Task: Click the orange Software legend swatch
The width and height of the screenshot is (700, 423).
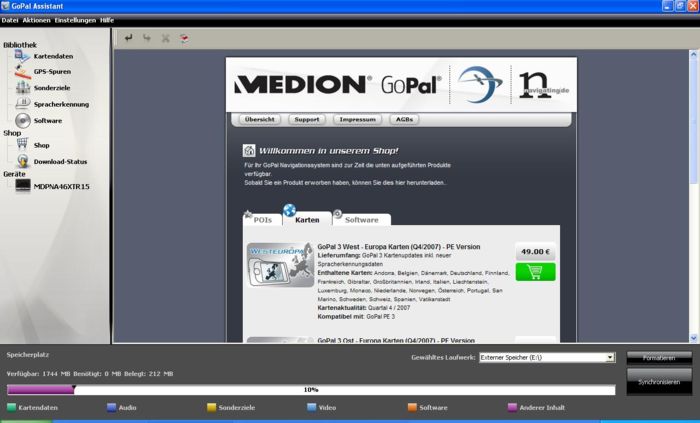Action: pos(412,407)
